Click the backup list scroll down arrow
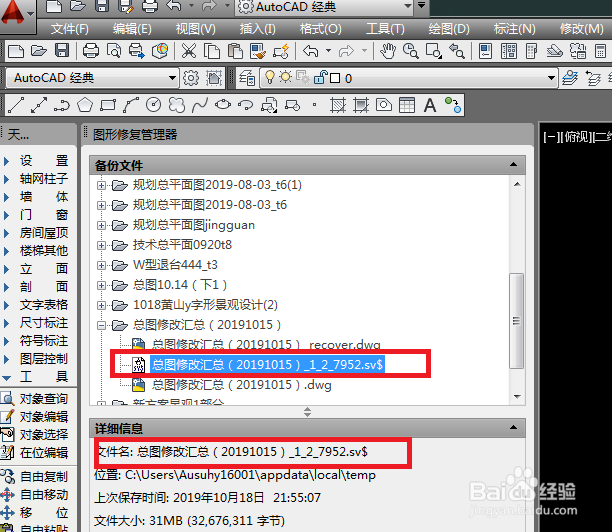The height and width of the screenshot is (532, 612). [517, 397]
